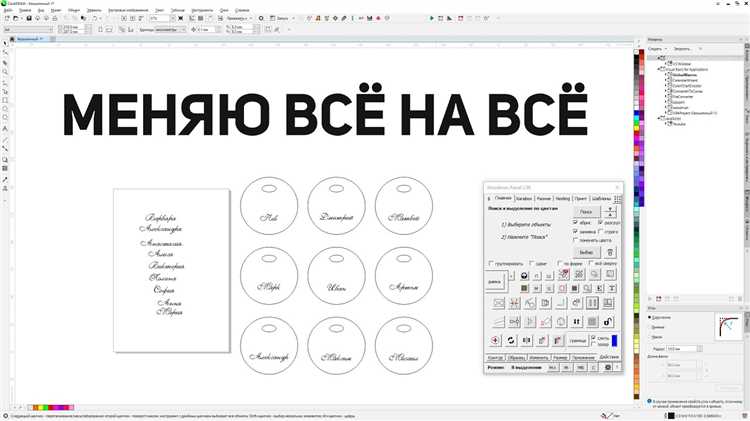Select the document tab Безымянный-1
Screen dimensions: 750x421
tap(30, 39)
